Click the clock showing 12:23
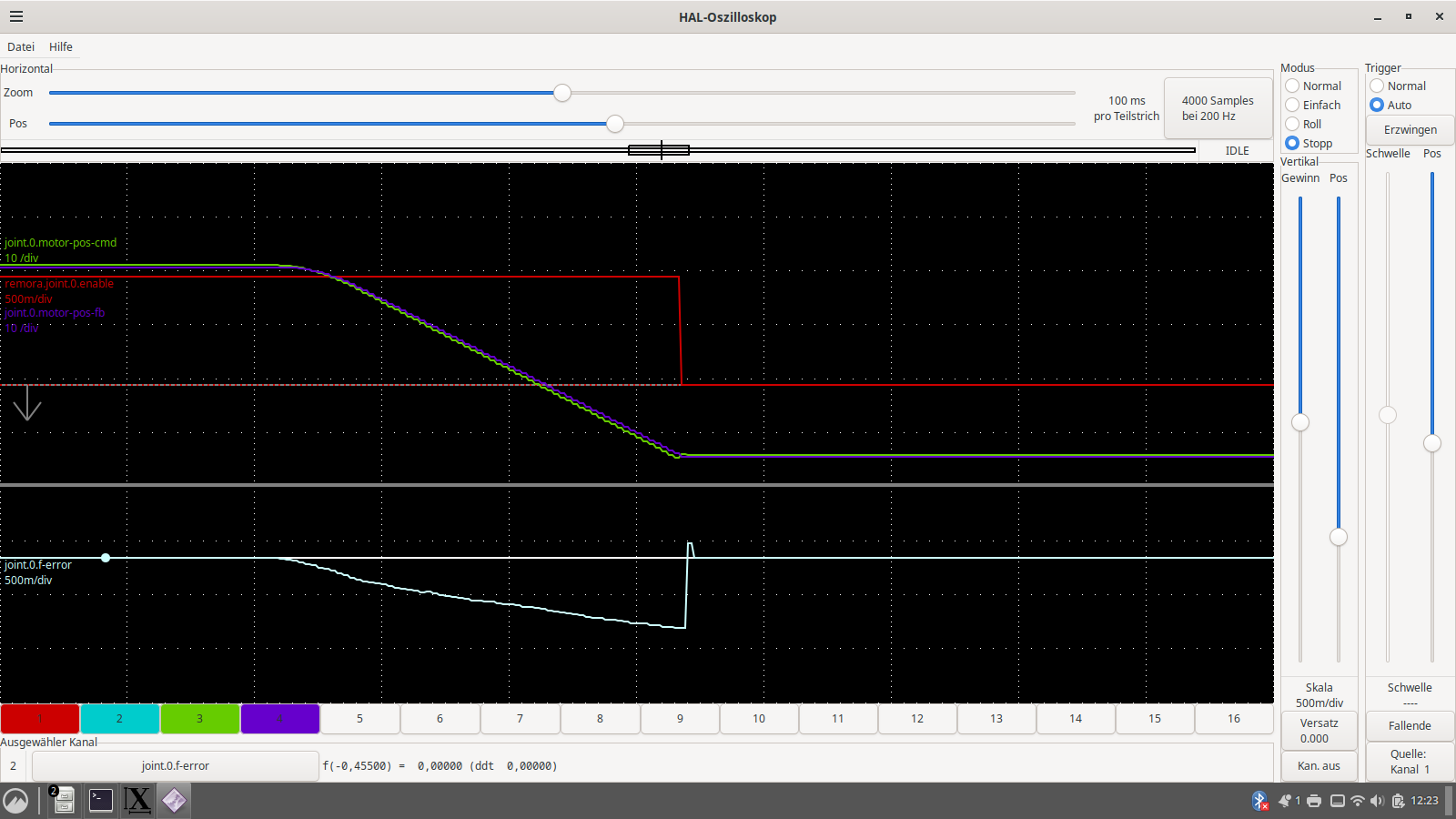Image resolution: width=1456 pixels, height=819 pixels. pos(1424,801)
